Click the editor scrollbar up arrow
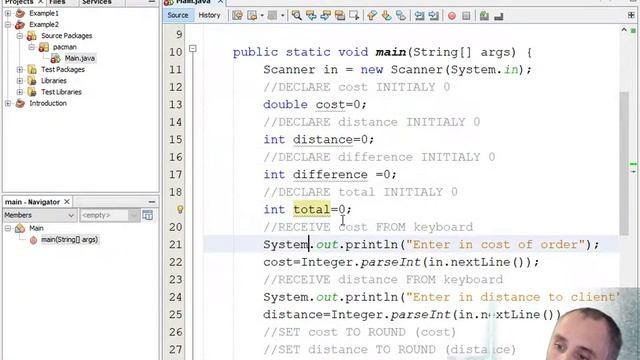 (x=624, y=29)
